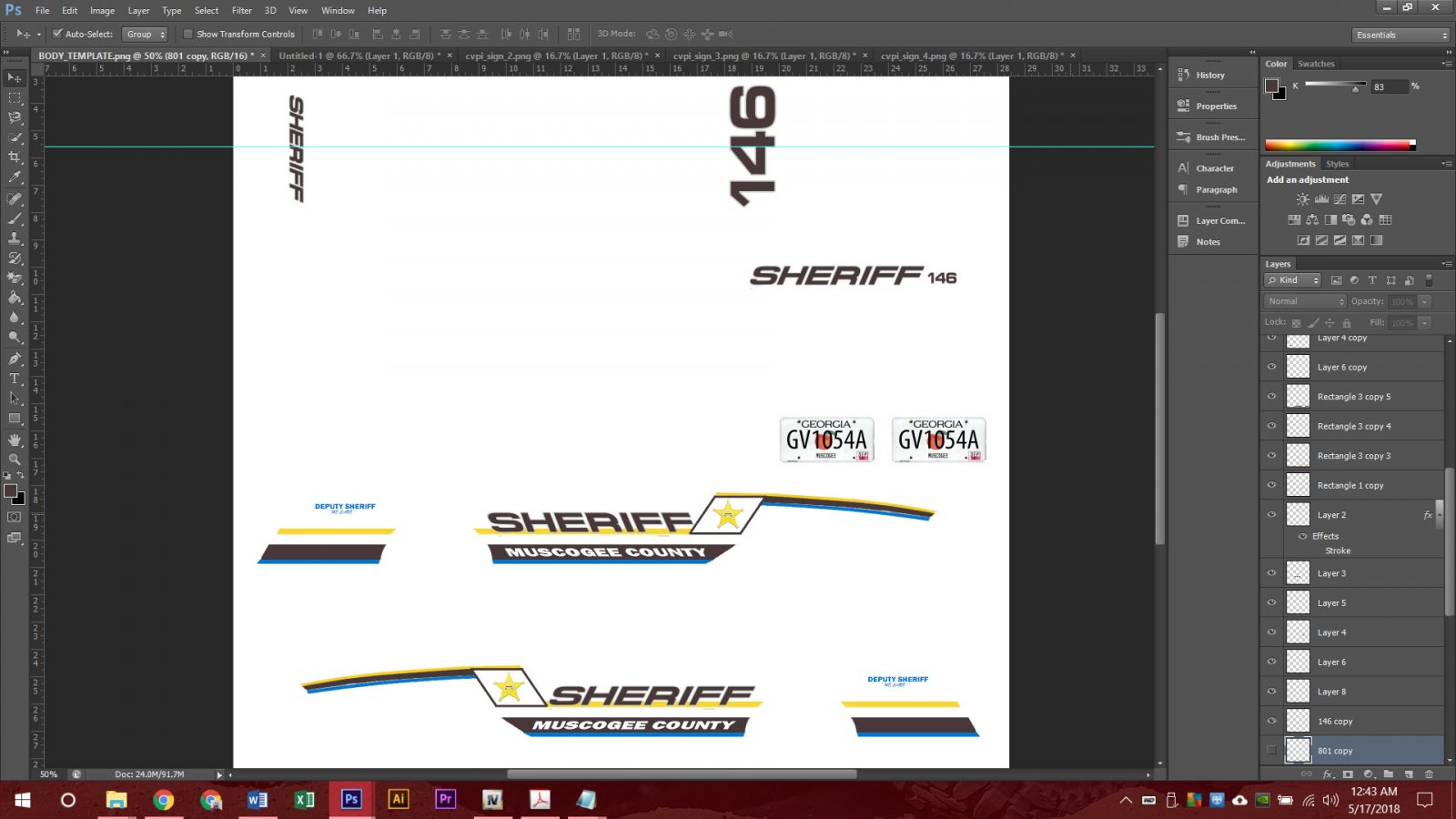Select the Horizontal Type tool

(x=15, y=379)
